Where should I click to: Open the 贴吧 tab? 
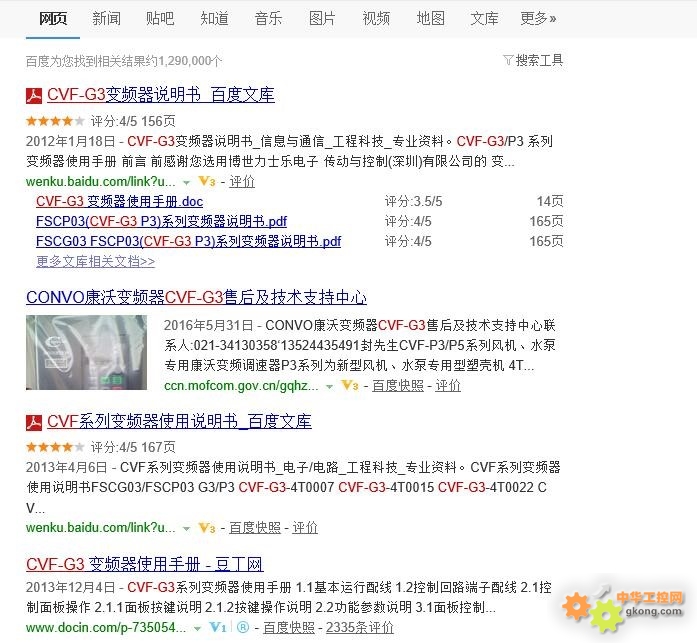(x=160, y=19)
